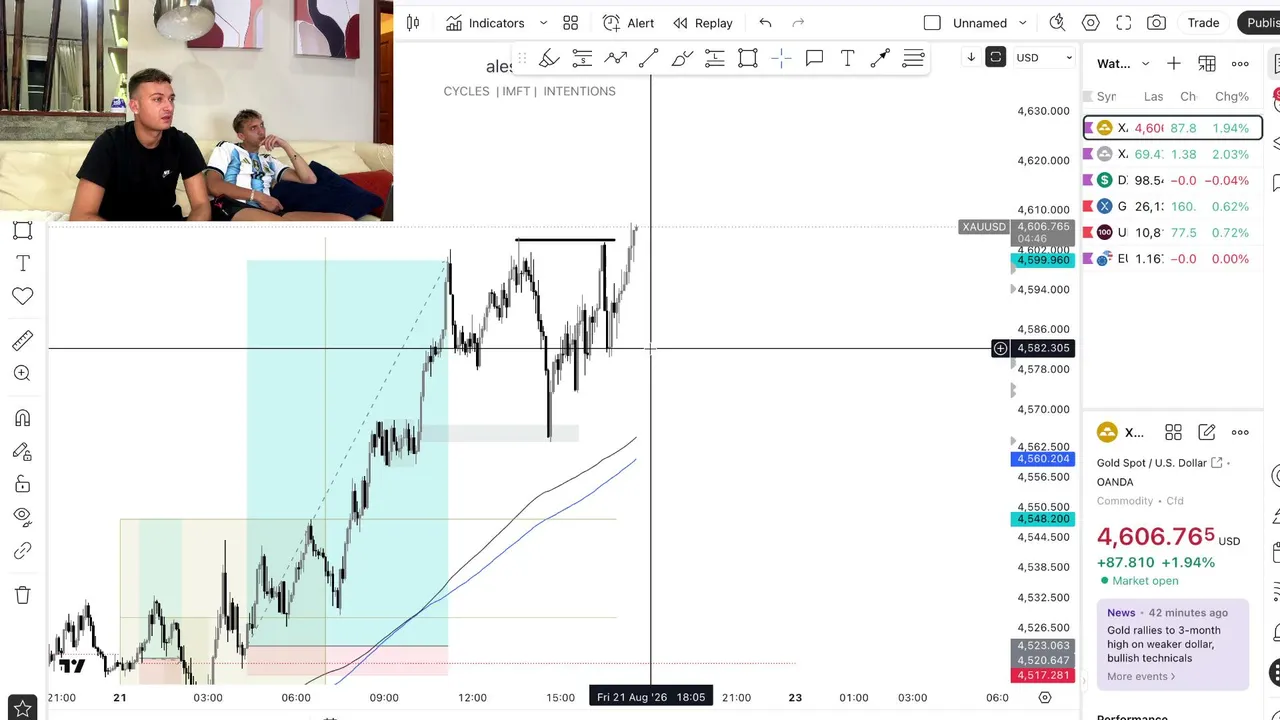Select the callout comment tool

coord(814,59)
